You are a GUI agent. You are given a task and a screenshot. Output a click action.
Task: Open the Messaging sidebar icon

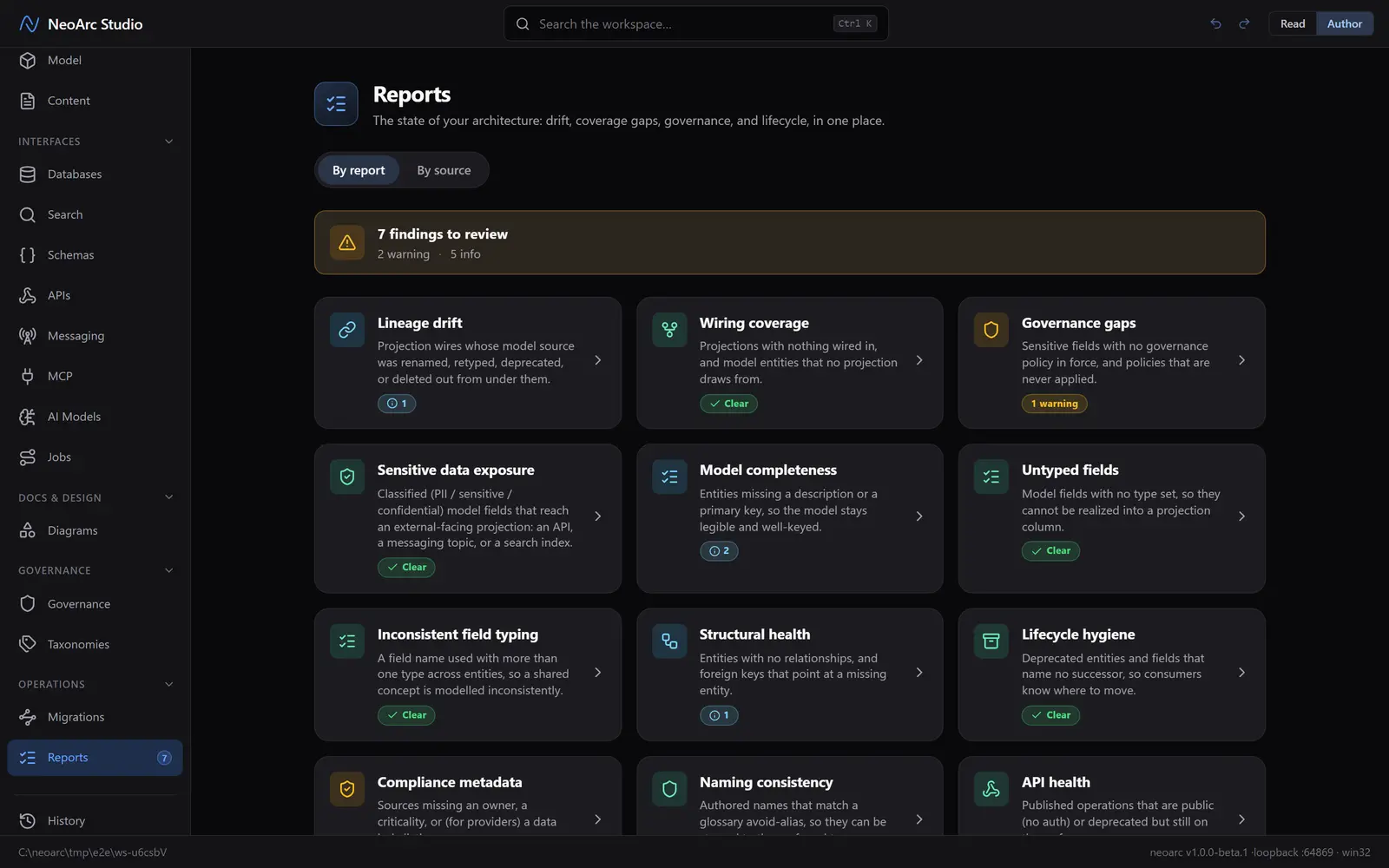pyautogui.click(x=28, y=336)
